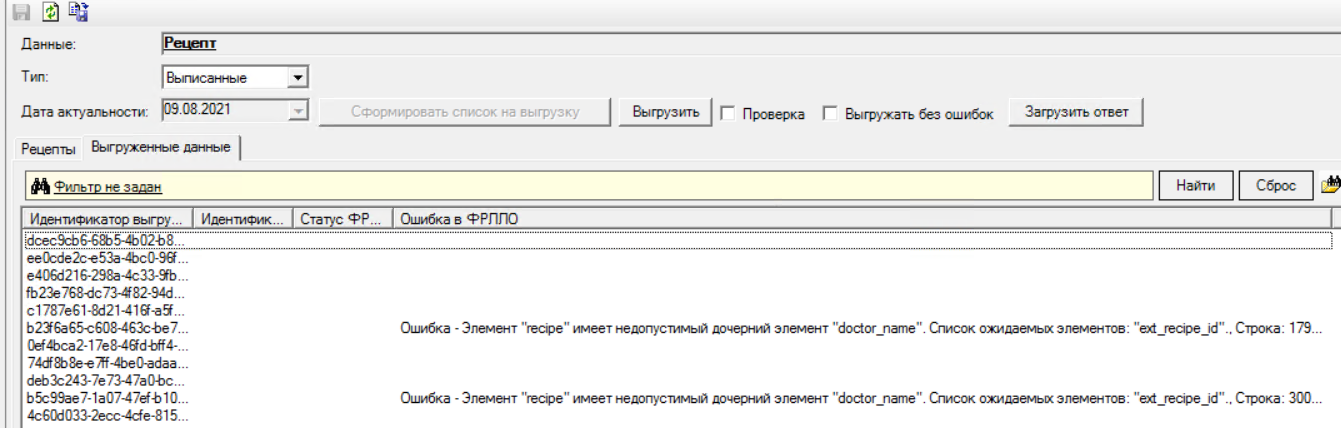Click the Идентифик... column header

click(x=243, y=218)
